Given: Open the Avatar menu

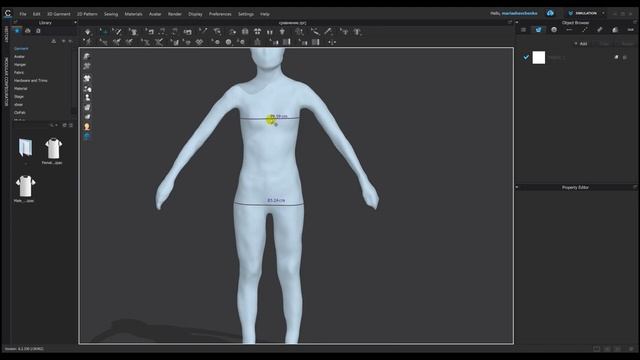Looking at the screenshot, I should point(155,14).
